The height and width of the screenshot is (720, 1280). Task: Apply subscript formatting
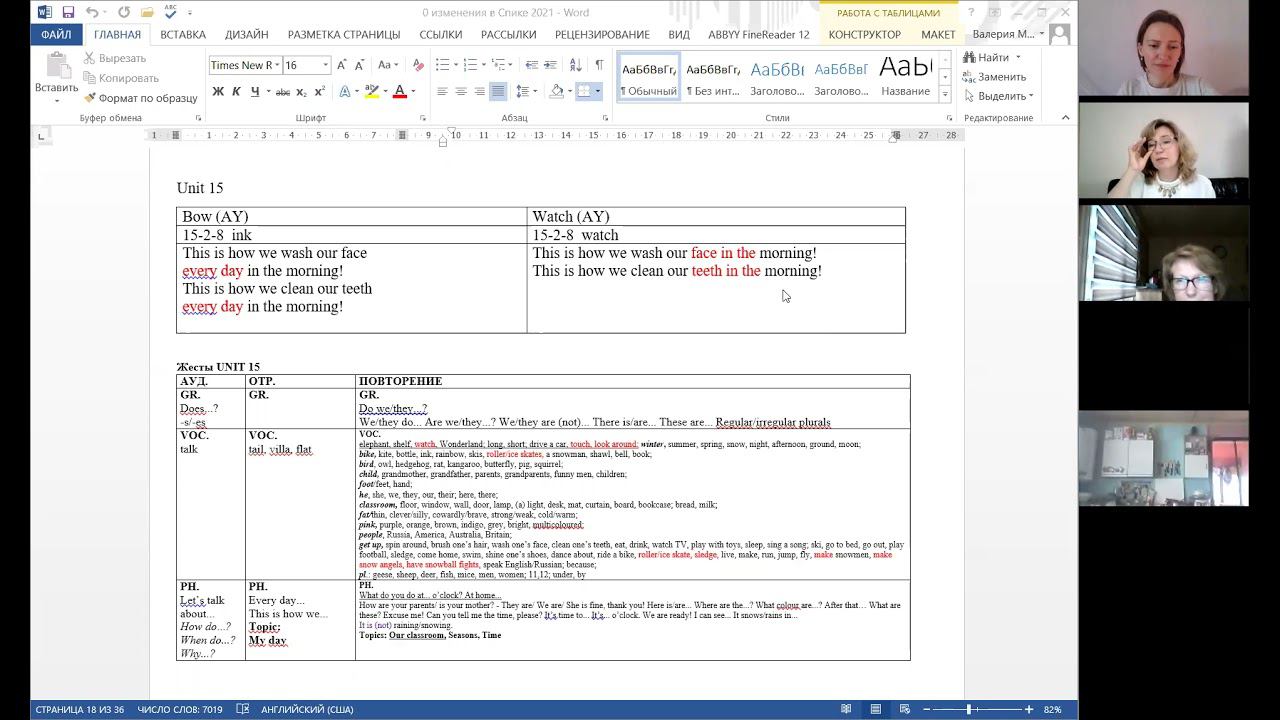click(302, 92)
